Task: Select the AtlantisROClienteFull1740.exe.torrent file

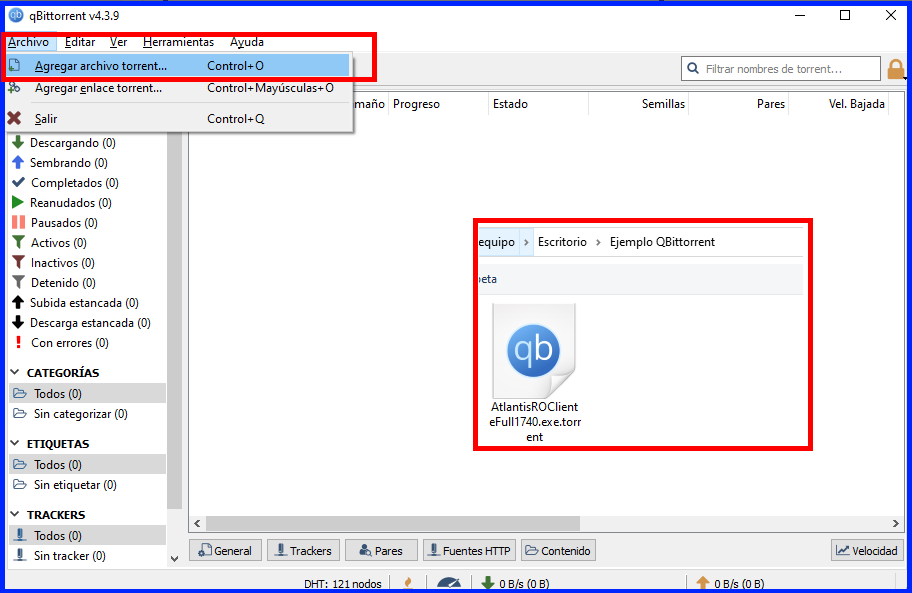Action: point(535,374)
